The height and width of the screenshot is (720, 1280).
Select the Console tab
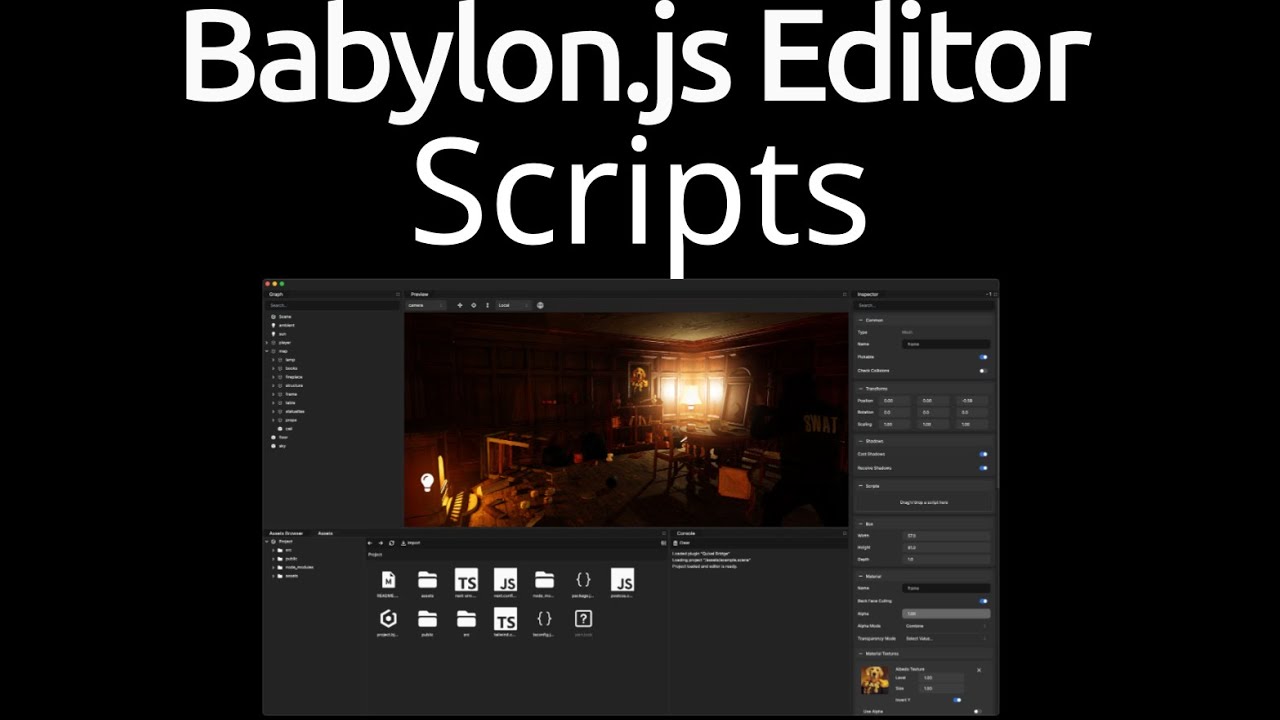(x=686, y=533)
